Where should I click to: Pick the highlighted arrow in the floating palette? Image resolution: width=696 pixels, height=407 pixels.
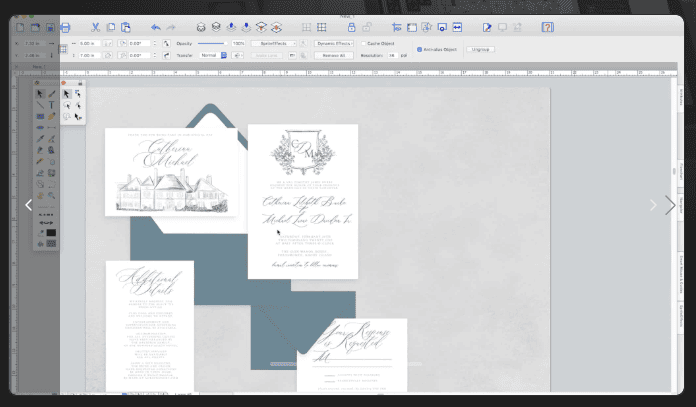pyautogui.click(x=67, y=94)
